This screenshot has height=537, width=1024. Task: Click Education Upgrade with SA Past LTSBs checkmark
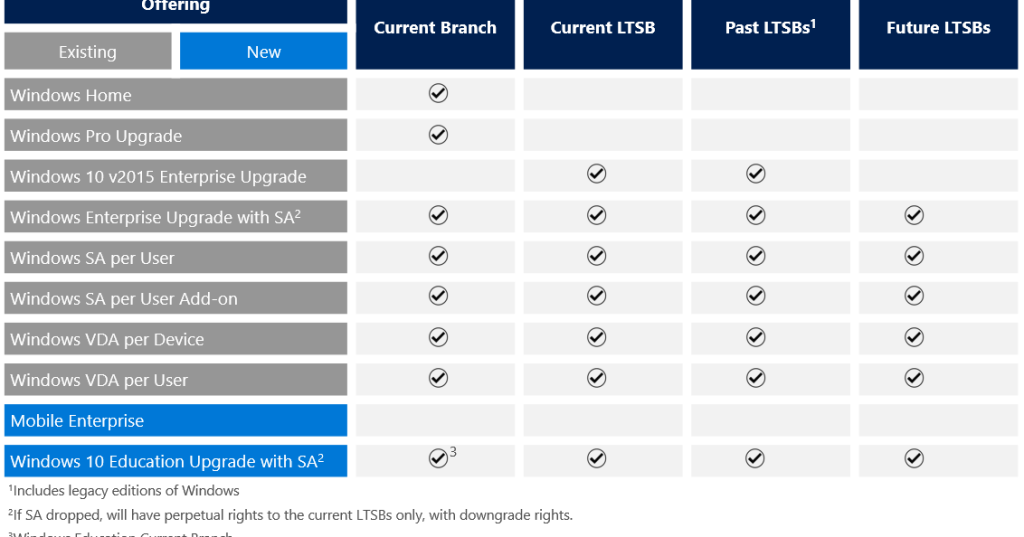(x=756, y=458)
